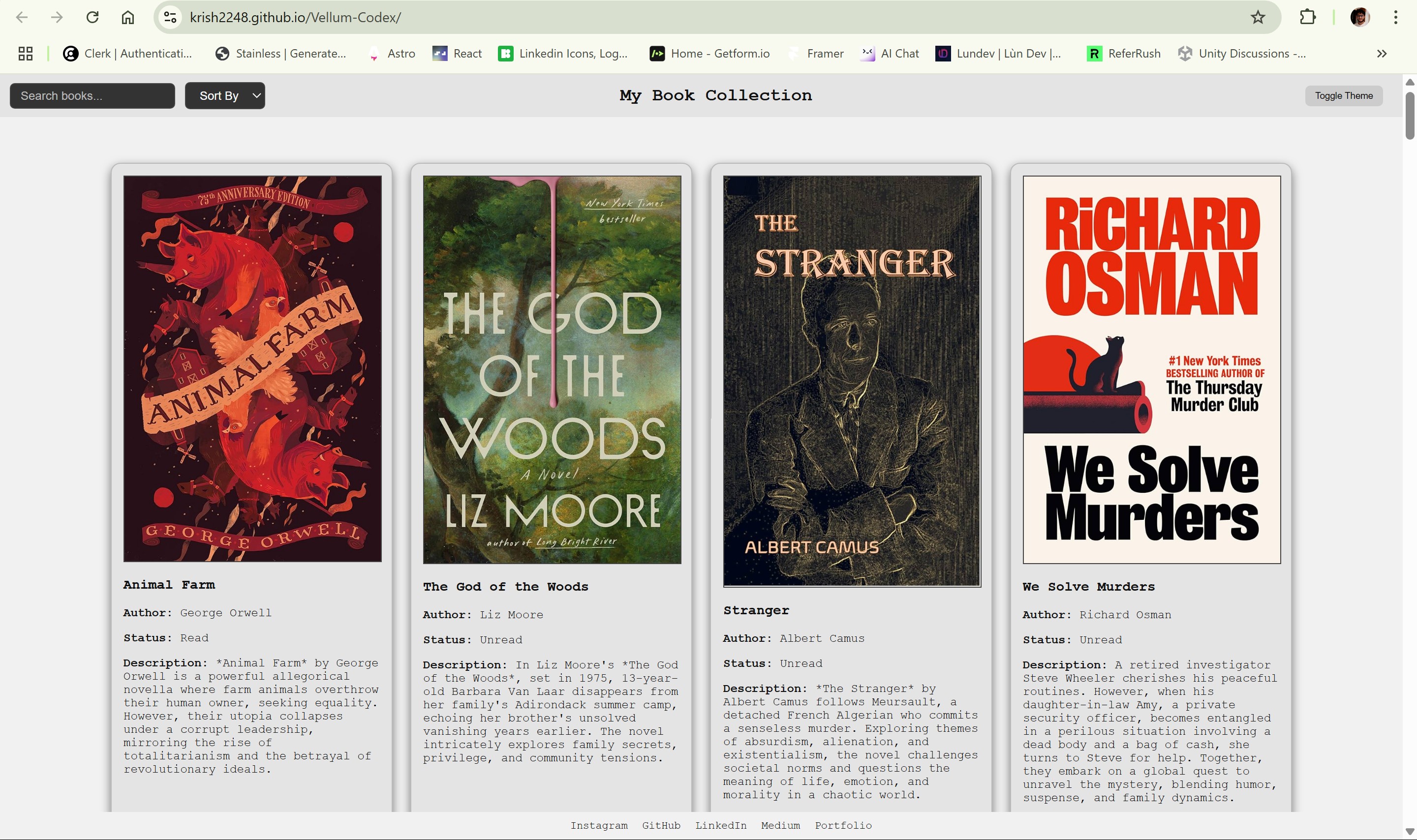Focus the Search books field
This screenshot has width=1417, height=840.
coord(92,96)
